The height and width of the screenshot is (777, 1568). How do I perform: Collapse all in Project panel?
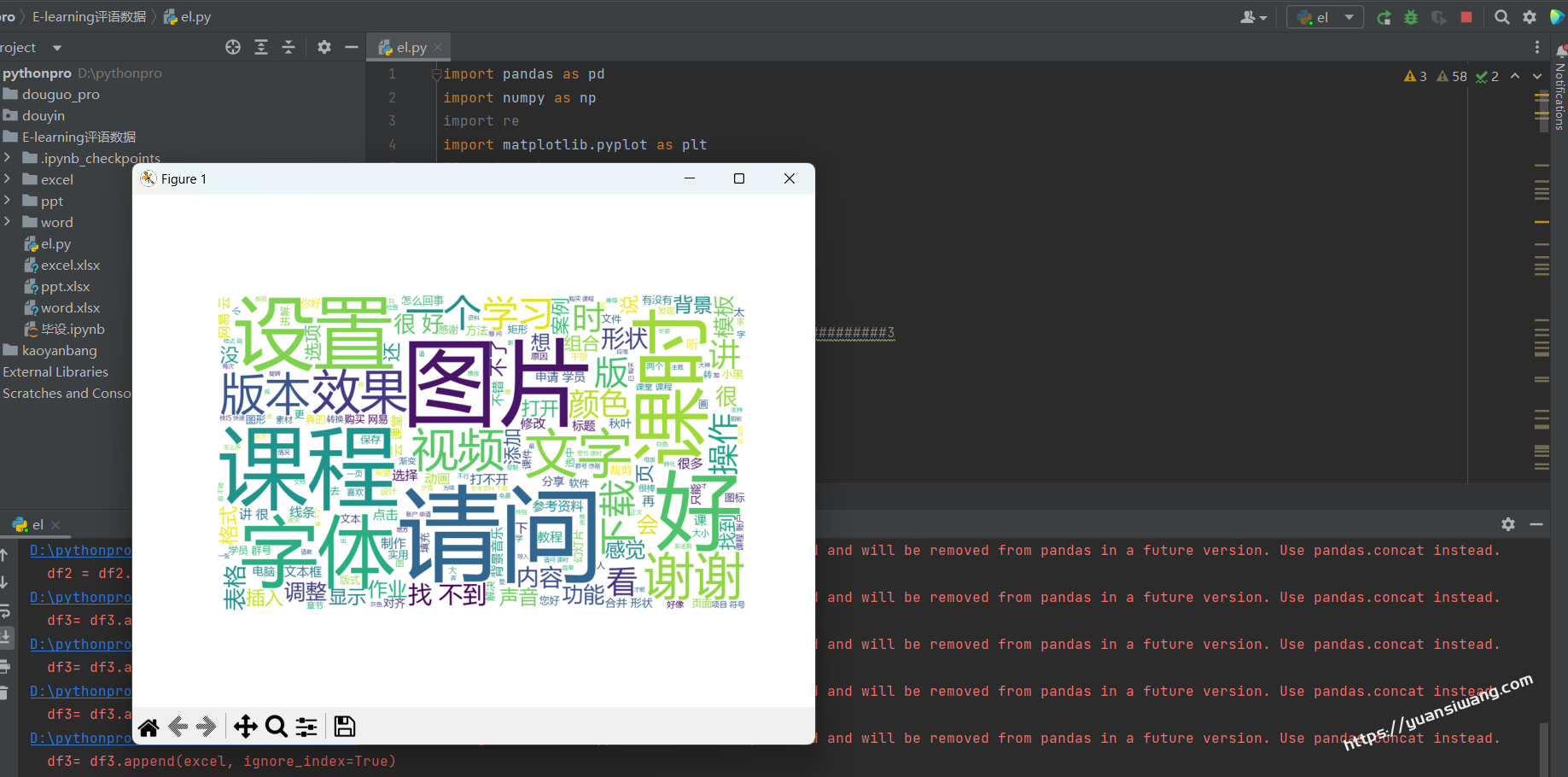pyautogui.click(x=289, y=47)
